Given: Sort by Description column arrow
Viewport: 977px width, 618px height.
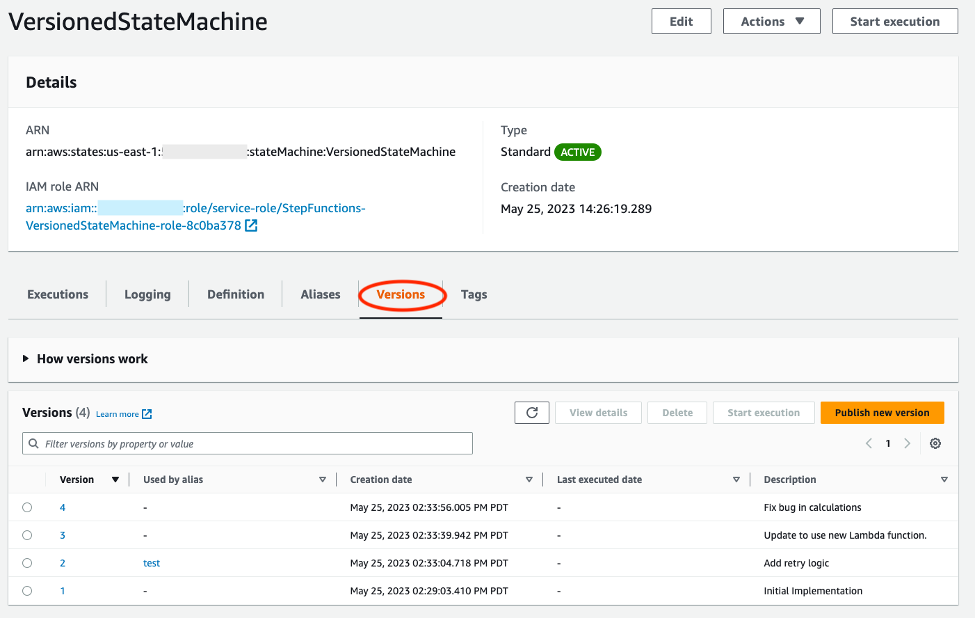Looking at the screenshot, I should pos(944,480).
